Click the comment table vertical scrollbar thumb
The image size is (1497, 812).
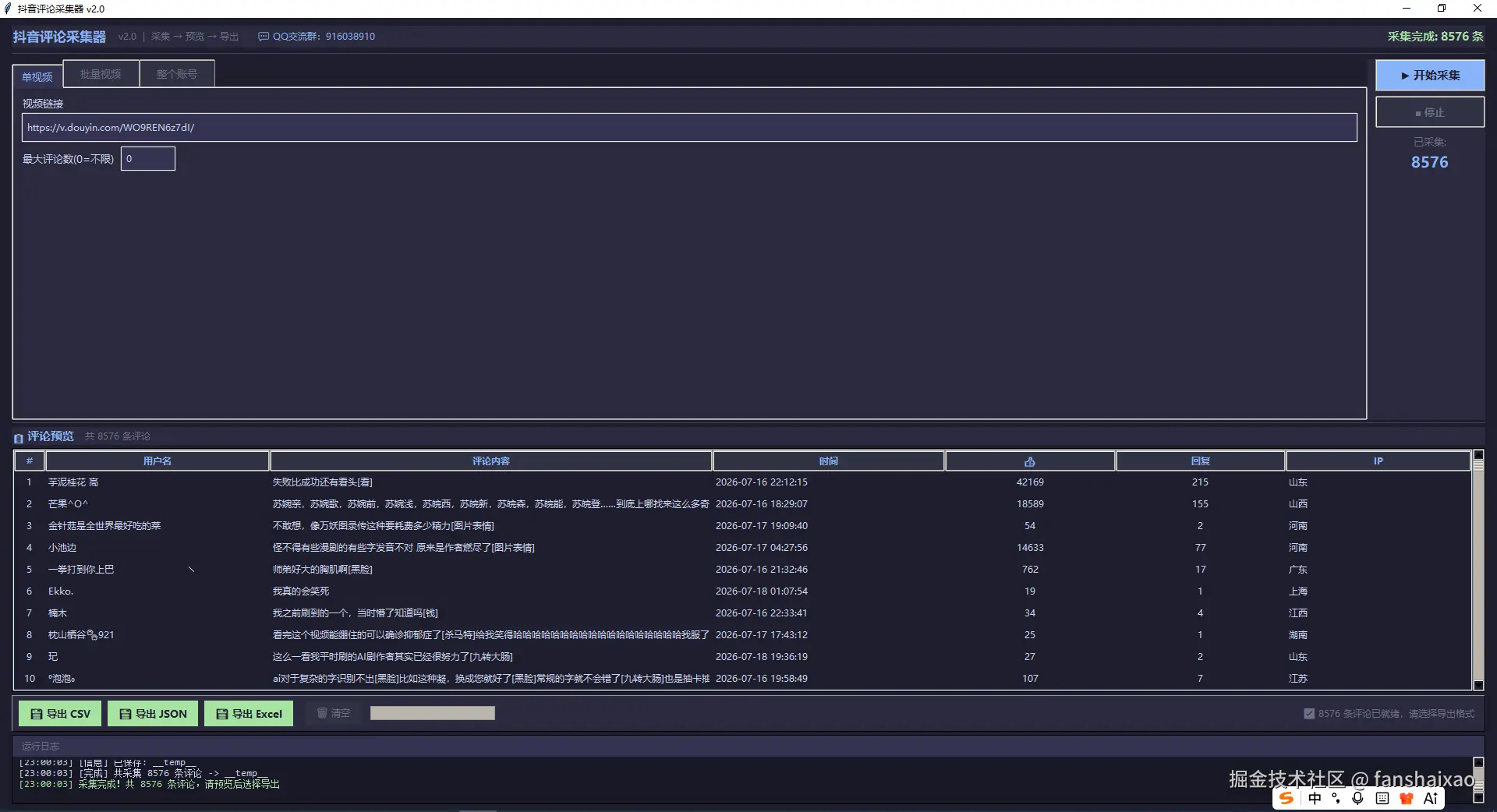1478,465
